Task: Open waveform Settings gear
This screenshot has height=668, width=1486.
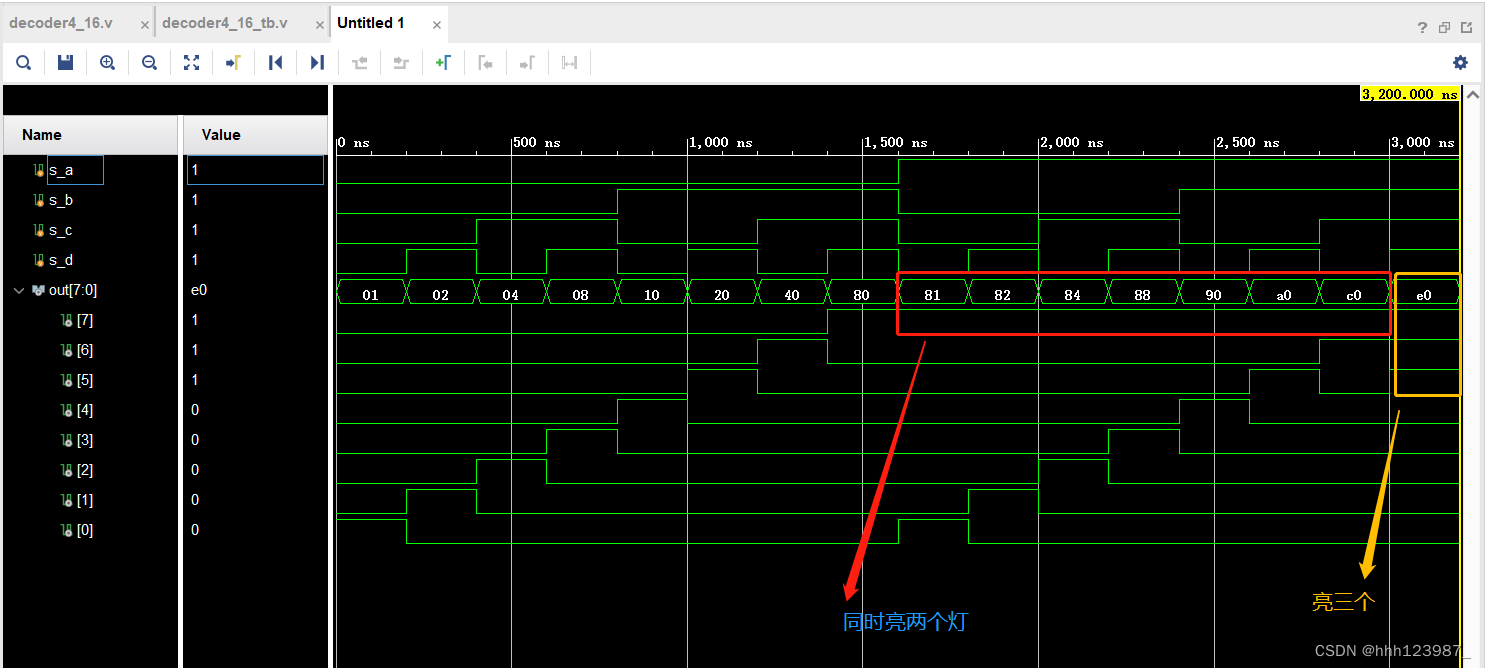Action: coord(1460,63)
